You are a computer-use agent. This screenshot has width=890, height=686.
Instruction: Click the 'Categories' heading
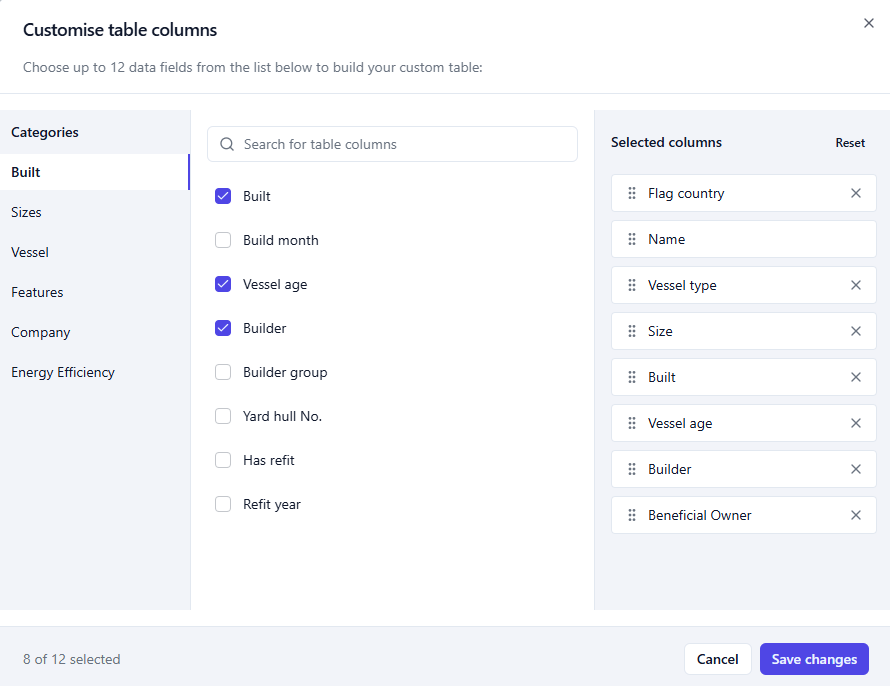[x=45, y=132]
